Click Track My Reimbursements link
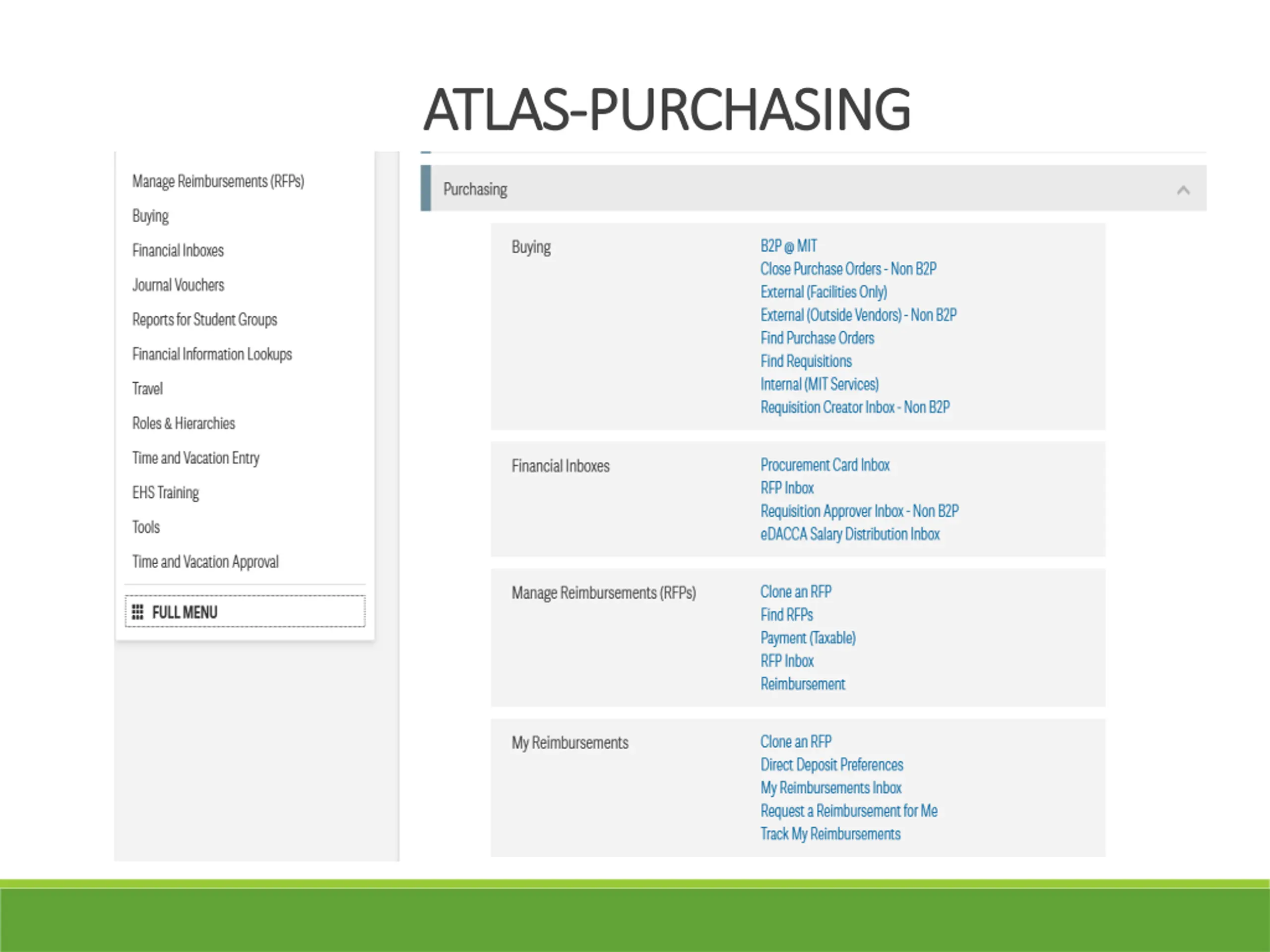 [830, 834]
